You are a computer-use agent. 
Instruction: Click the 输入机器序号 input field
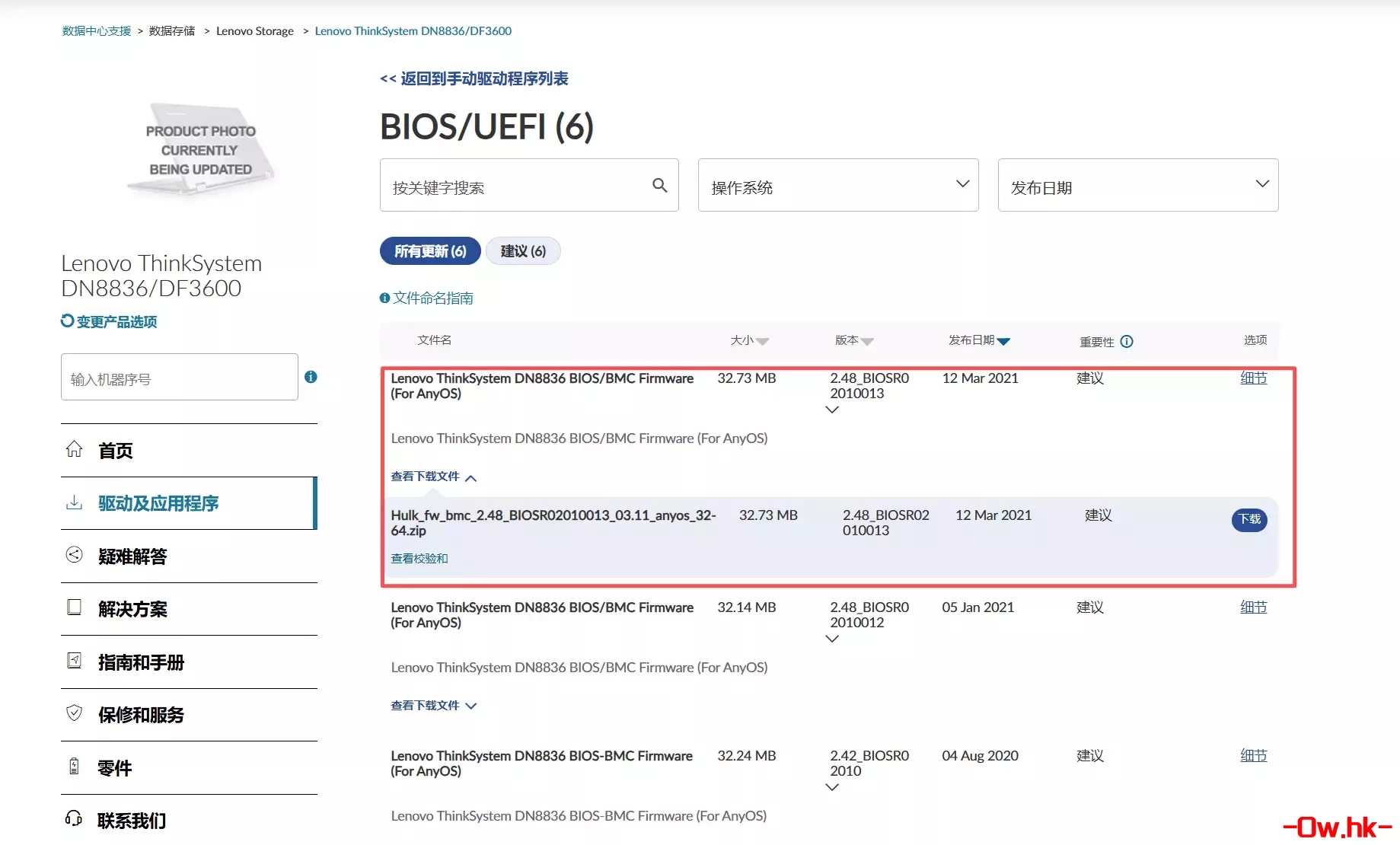(180, 378)
